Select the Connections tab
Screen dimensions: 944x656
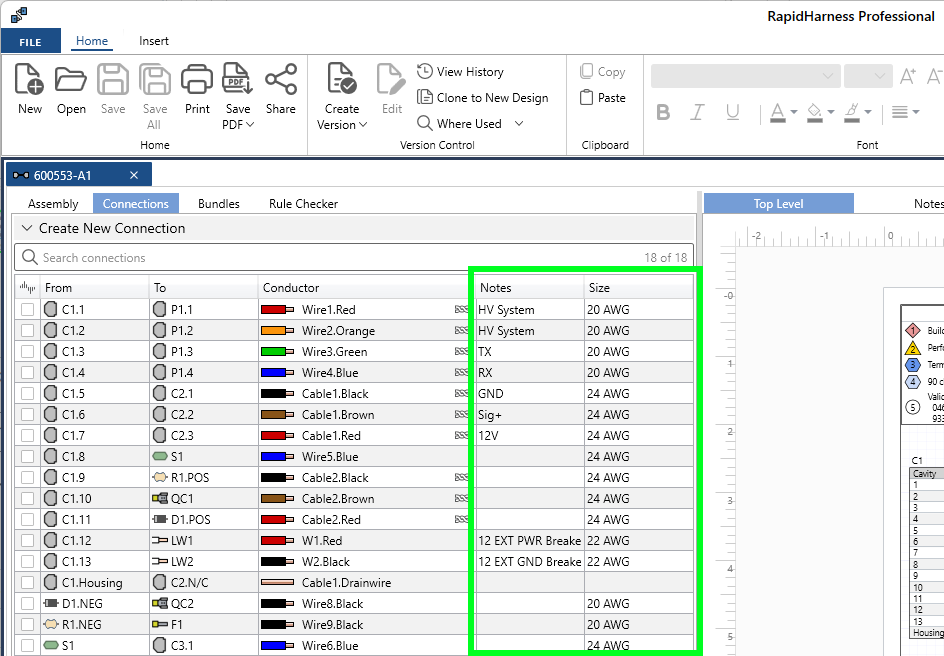click(x=135, y=203)
